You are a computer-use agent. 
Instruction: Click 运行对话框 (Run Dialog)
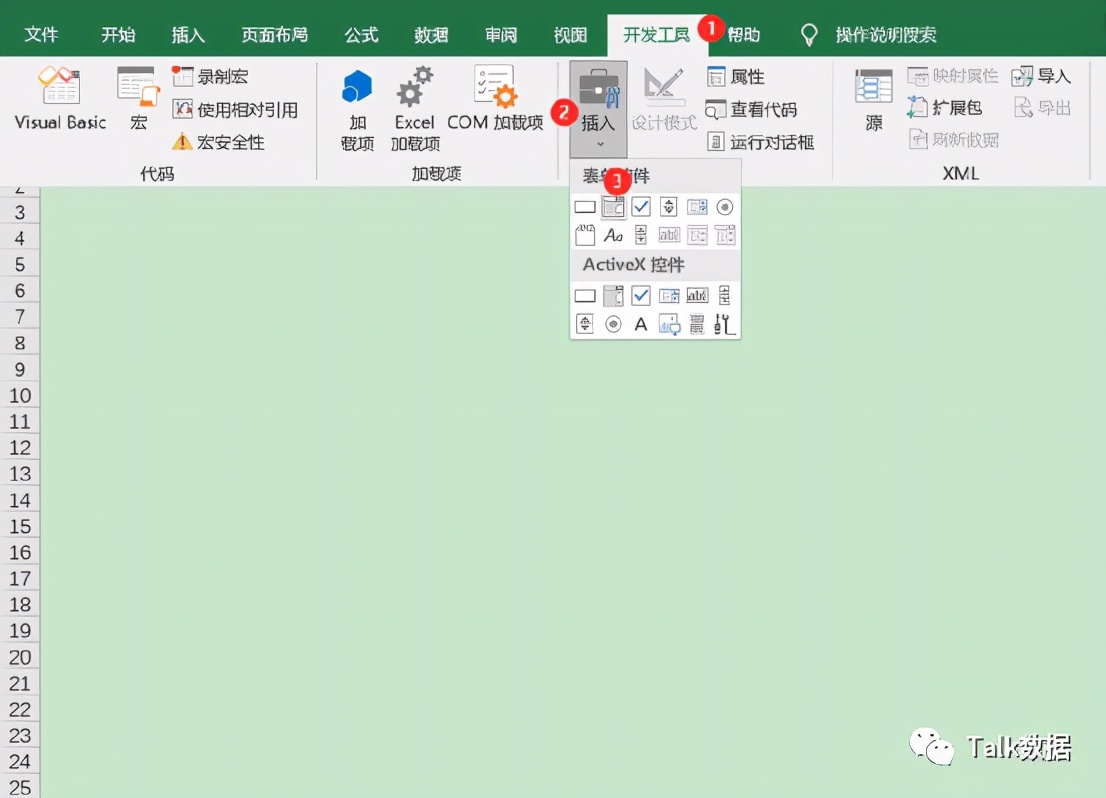(x=760, y=142)
